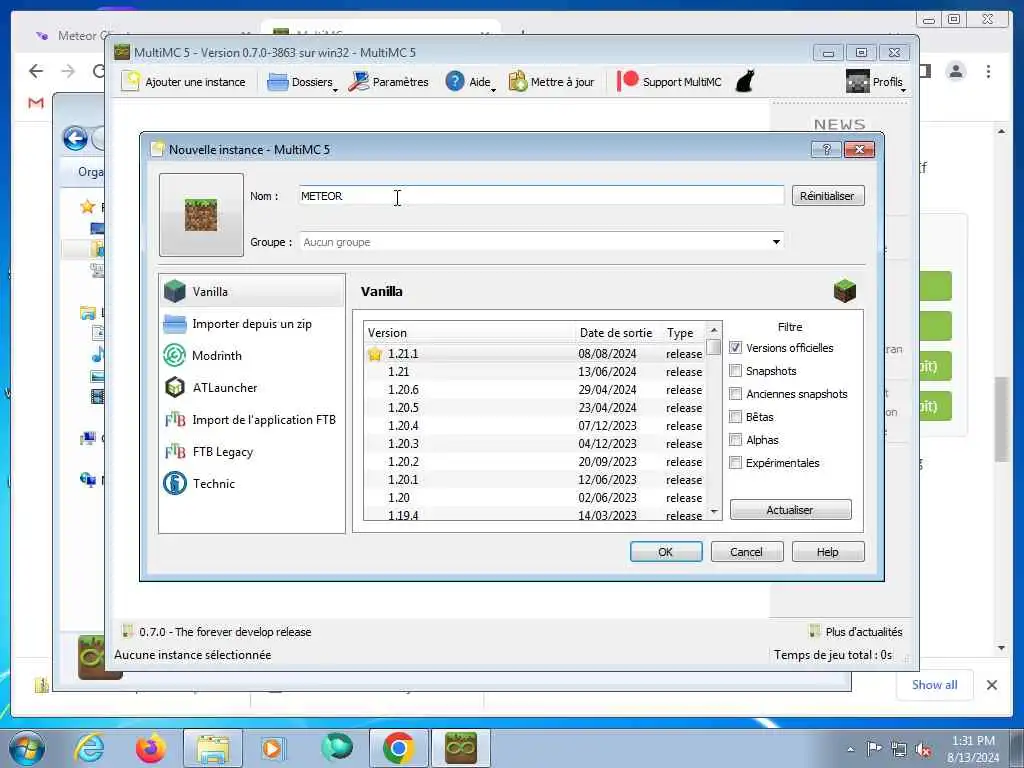Select version 1.20.3 row

point(535,443)
